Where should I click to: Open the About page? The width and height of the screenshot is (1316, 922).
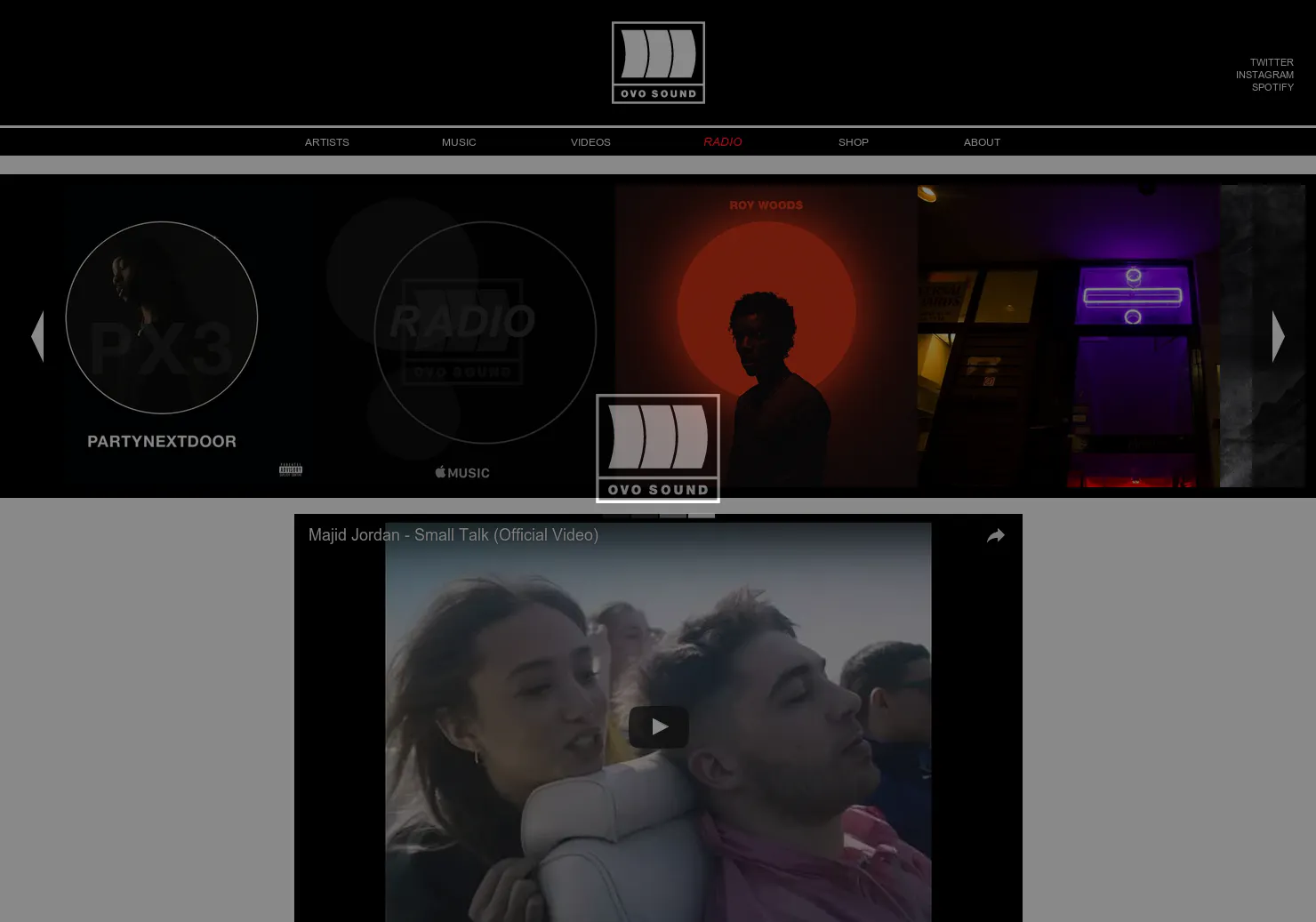(982, 142)
